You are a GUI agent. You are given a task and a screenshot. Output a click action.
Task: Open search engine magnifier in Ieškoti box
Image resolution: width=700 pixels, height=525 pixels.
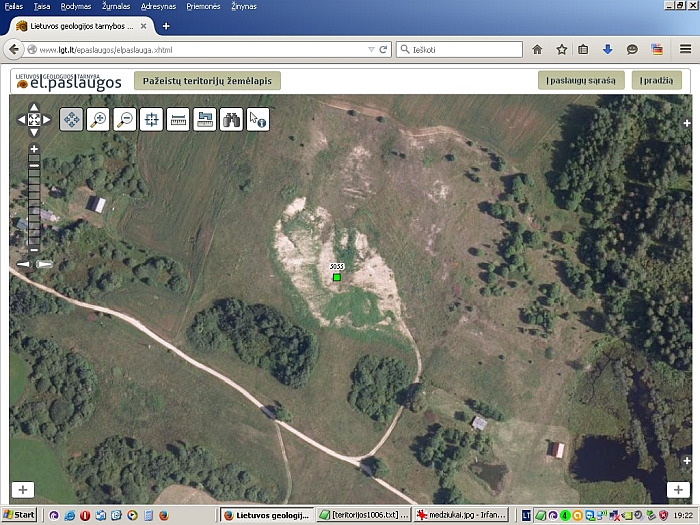[x=404, y=49]
